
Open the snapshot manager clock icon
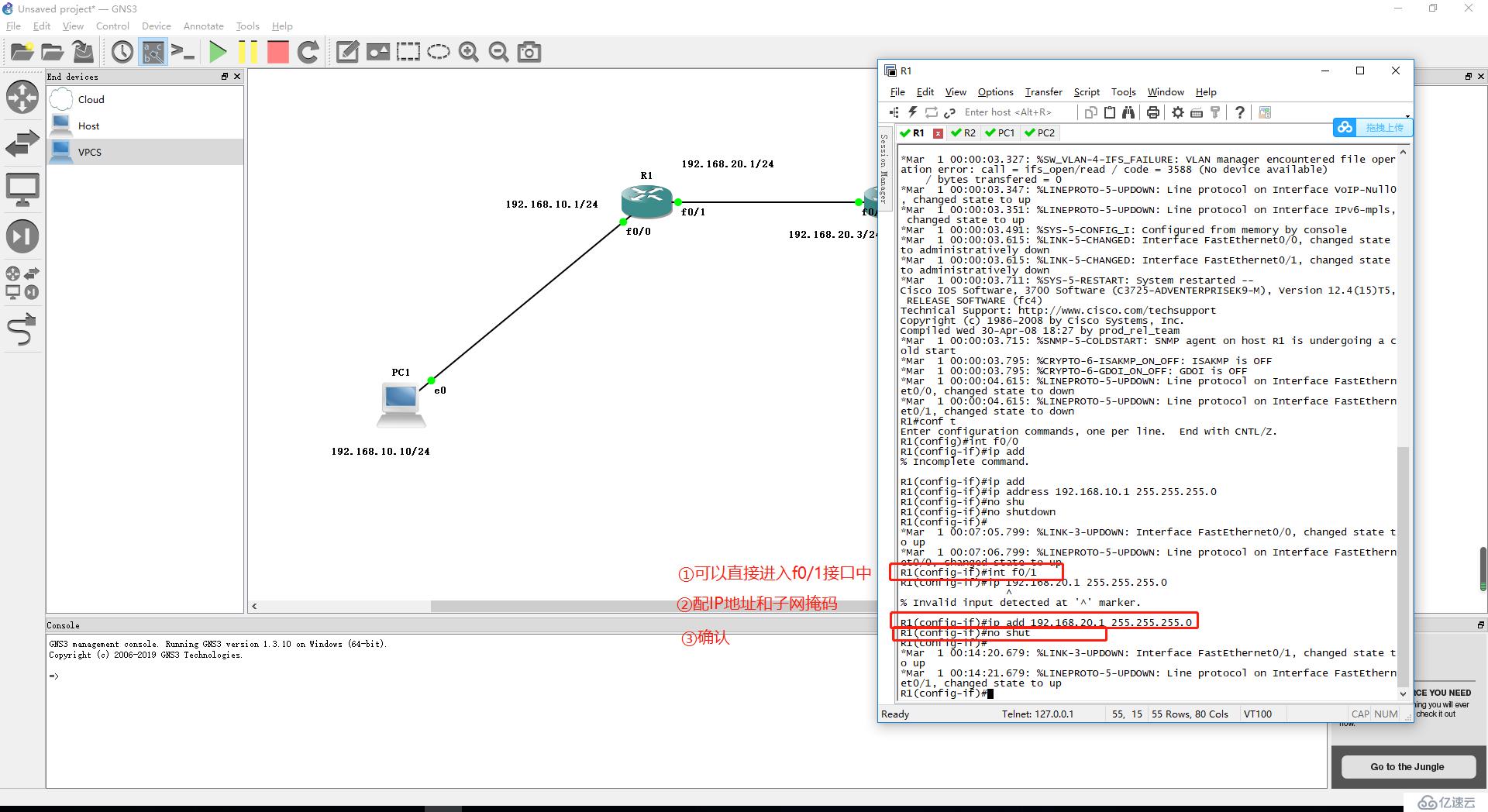click(x=122, y=52)
